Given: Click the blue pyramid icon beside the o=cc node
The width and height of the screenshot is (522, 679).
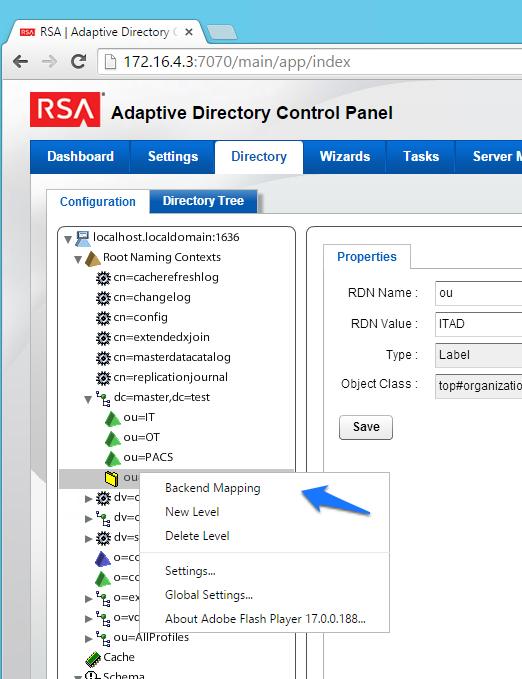Looking at the screenshot, I should 103,559.
